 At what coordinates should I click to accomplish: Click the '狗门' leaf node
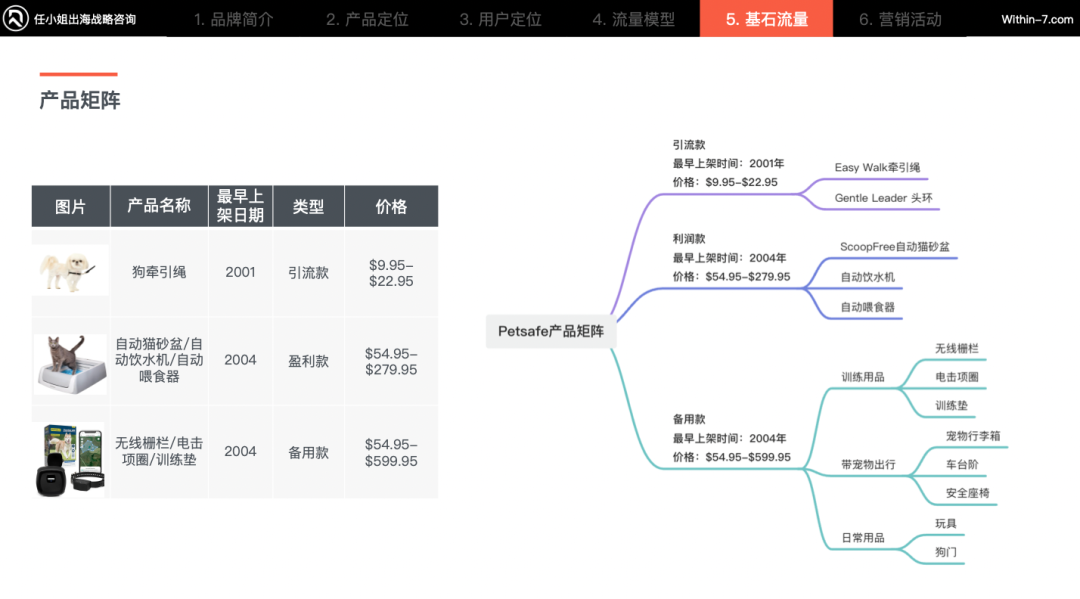[946, 552]
